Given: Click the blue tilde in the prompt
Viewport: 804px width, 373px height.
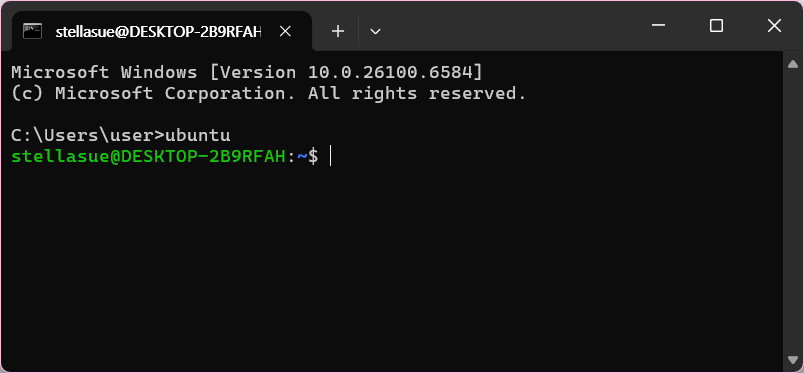Looking at the screenshot, I should pos(302,156).
